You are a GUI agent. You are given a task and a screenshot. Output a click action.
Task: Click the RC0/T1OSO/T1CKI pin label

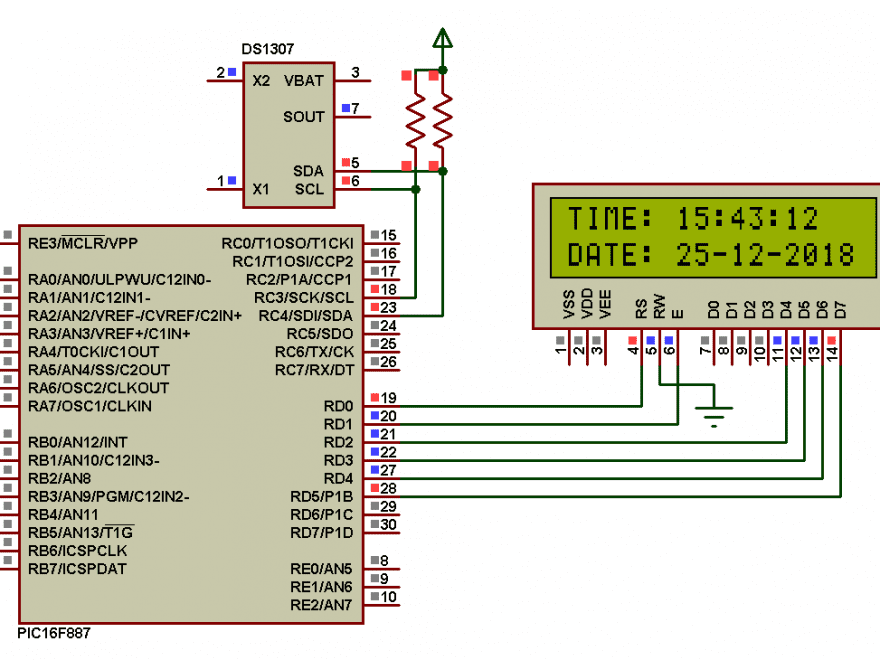[x=287, y=243]
